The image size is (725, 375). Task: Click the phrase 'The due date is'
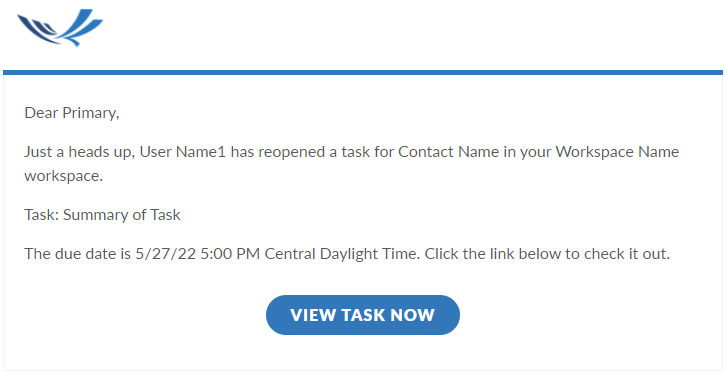click(78, 254)
